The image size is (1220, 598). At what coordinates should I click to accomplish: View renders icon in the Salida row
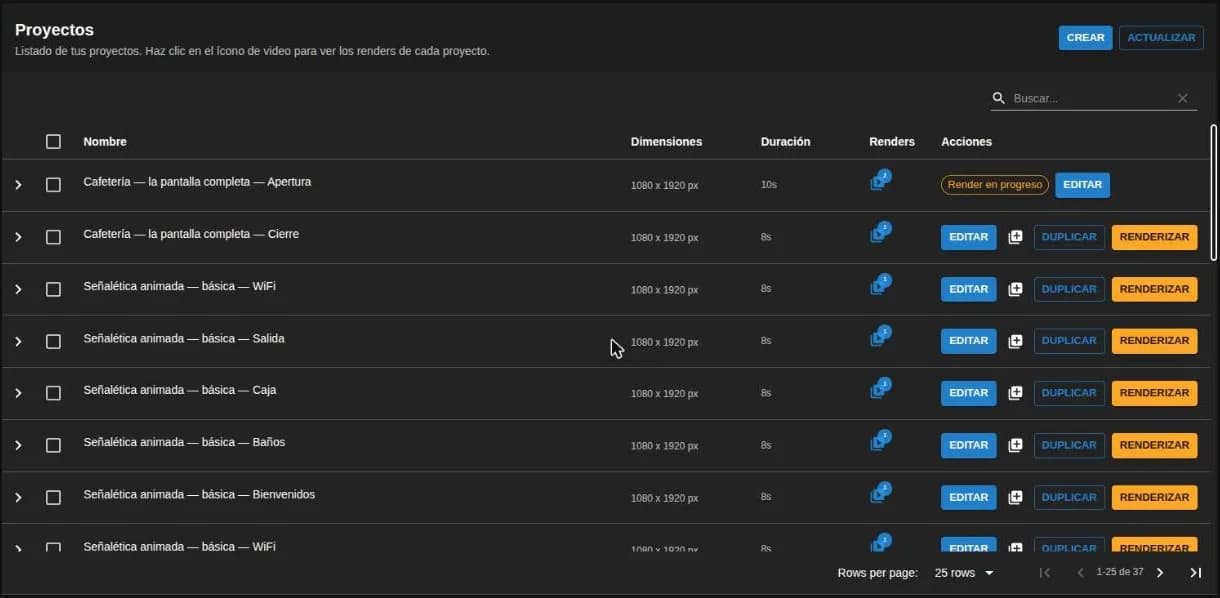[879, 338]
